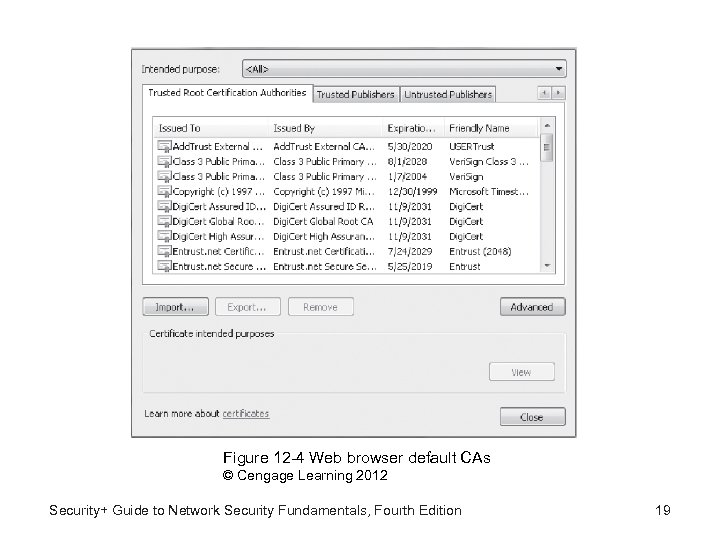Click the Microsoft Timest... friendly name cell
Viewport: 720px width, 540px height.
pos(489,191)
